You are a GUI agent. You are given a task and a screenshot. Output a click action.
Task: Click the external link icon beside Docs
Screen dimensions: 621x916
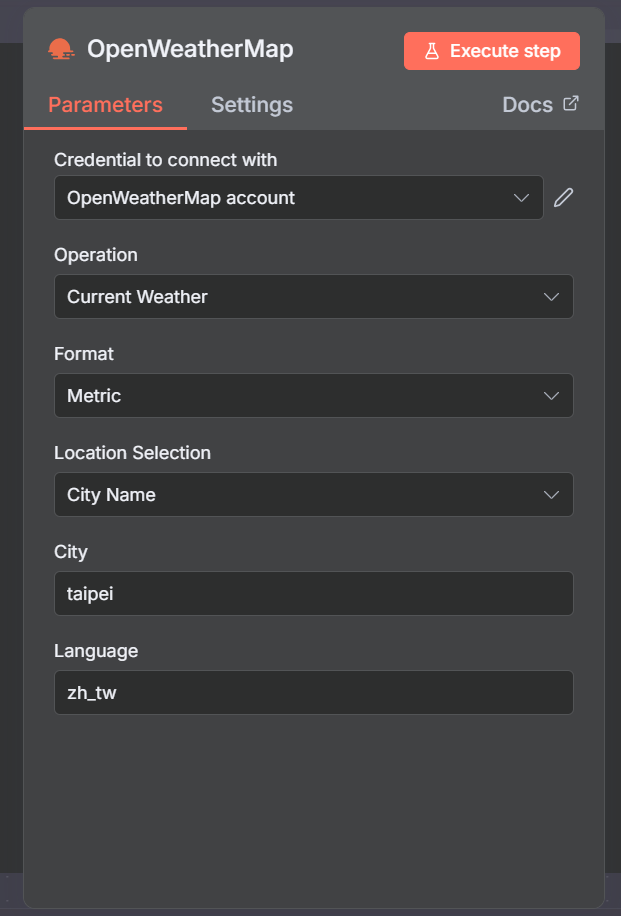tap(571, 103)
